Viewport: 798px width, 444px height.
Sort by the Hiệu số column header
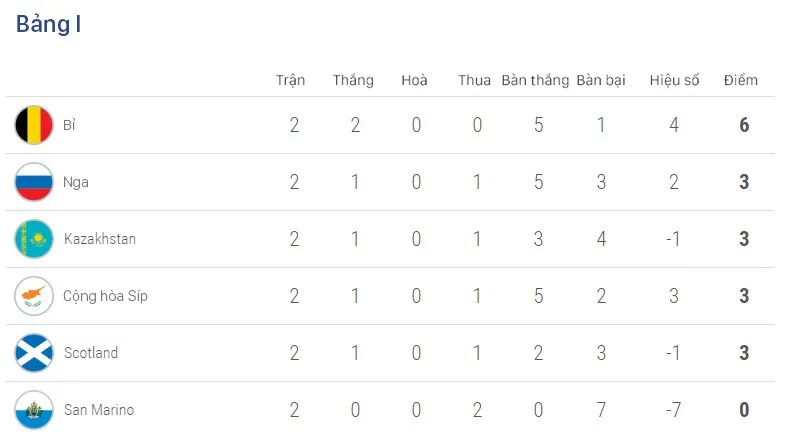pos(674,80)
